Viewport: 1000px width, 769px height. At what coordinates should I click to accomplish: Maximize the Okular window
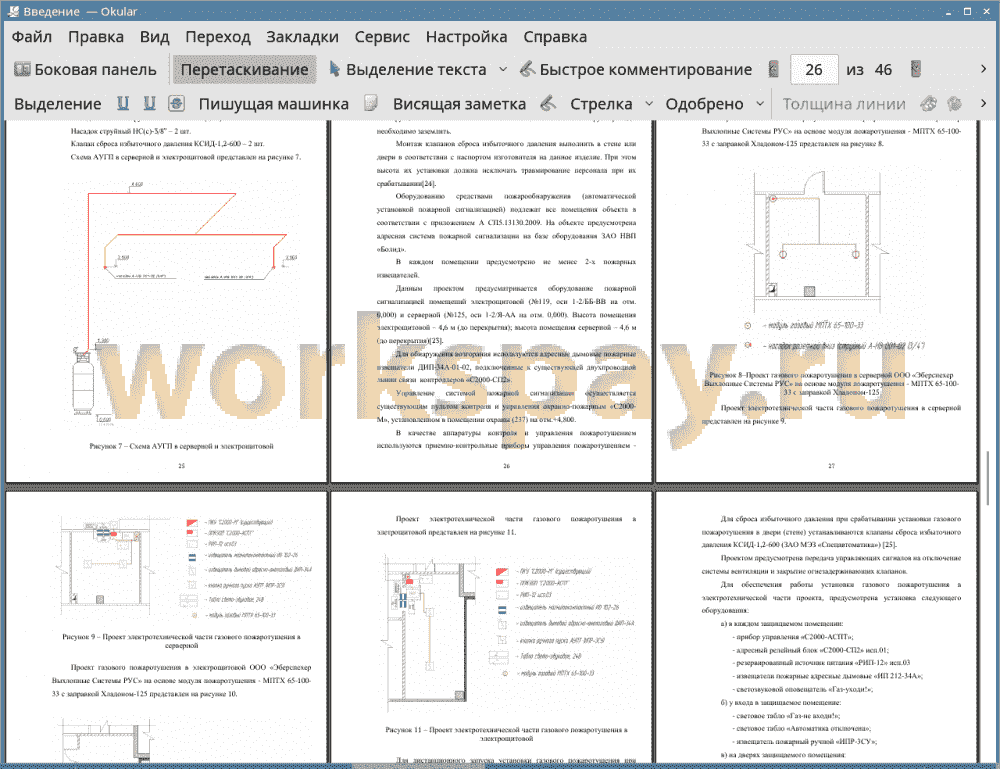(x=967, y=11)
